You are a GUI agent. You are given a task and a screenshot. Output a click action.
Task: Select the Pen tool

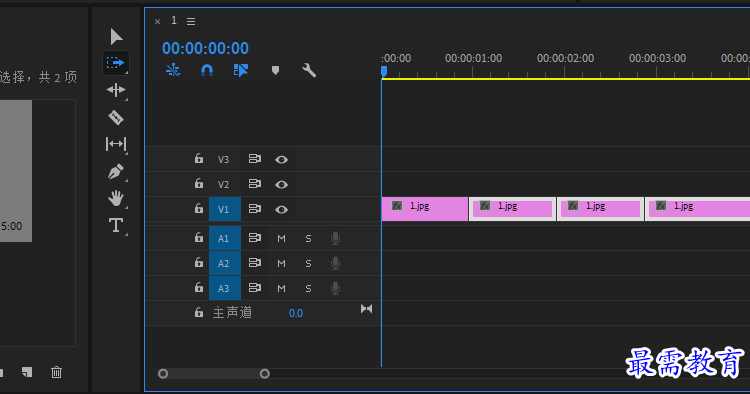tap(116, 171)
